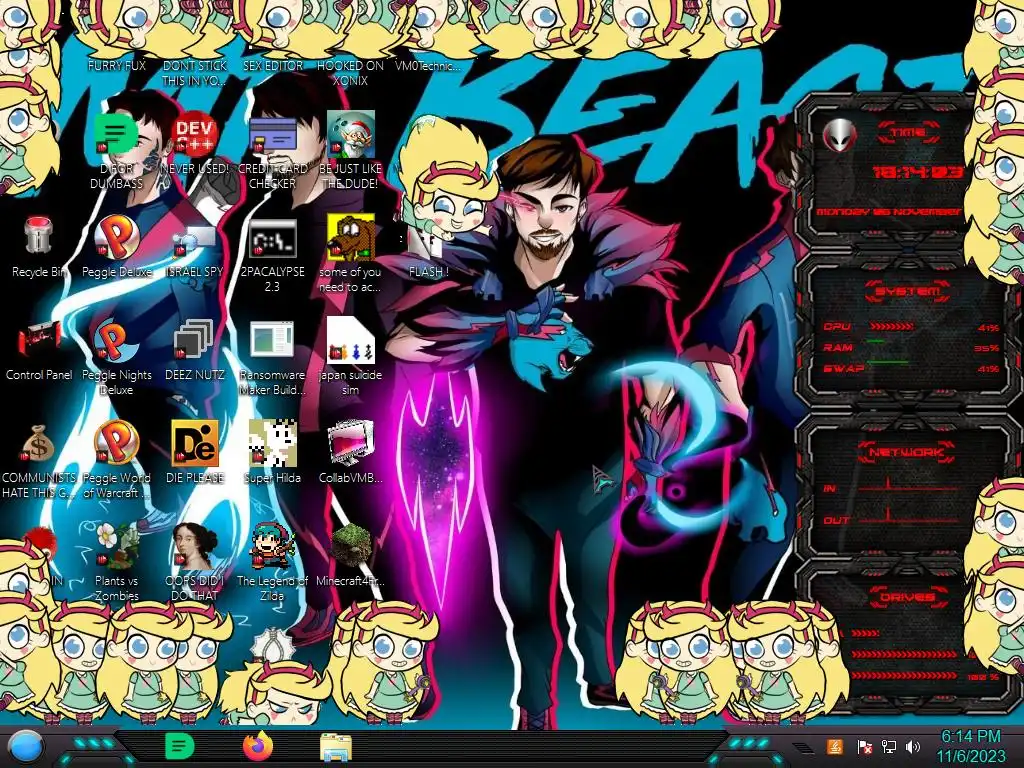
Task: Select the CollabVMB... monitor icon
Action: pyautogui.click(x=351, y=443)
